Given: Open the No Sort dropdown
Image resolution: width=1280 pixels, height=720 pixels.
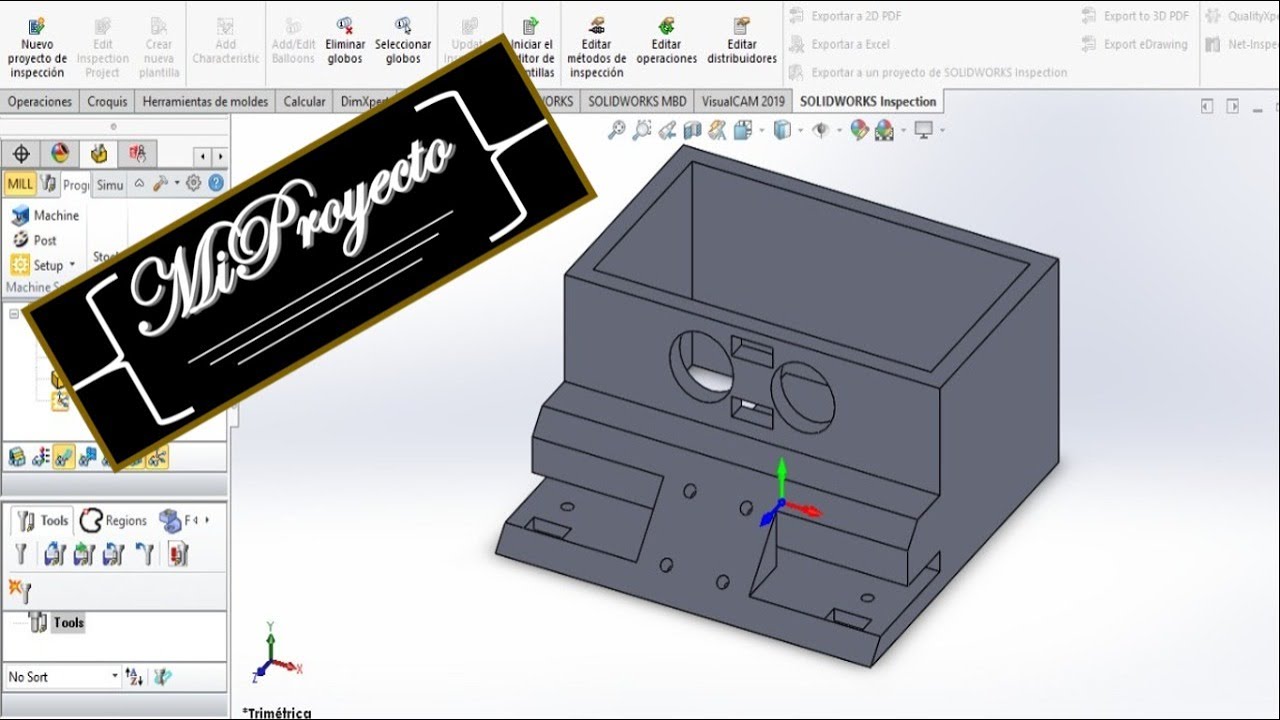Looking at the screenshot, I should [x=63, y=677].
